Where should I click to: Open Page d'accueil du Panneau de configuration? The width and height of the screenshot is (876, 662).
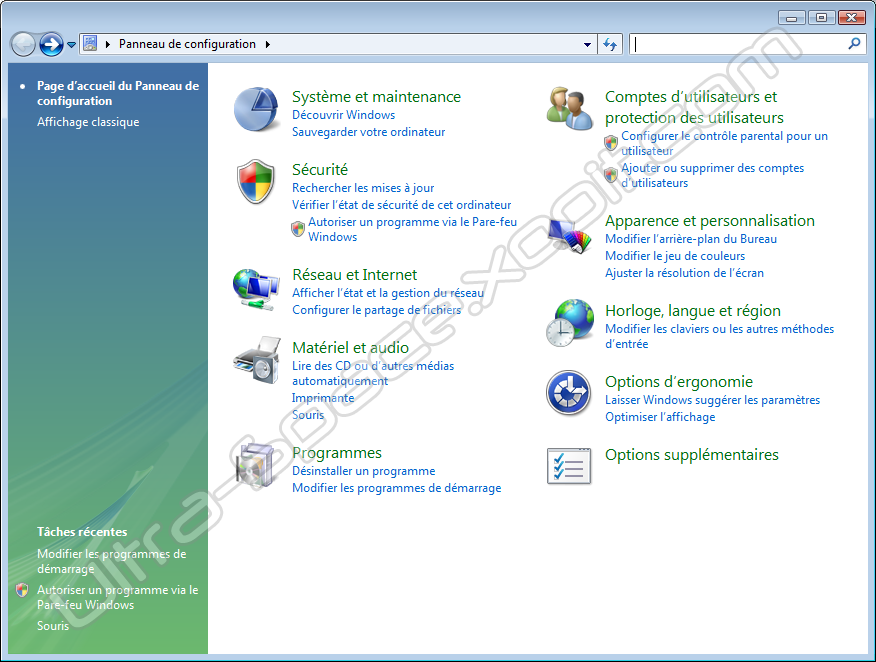click(118, 93)
